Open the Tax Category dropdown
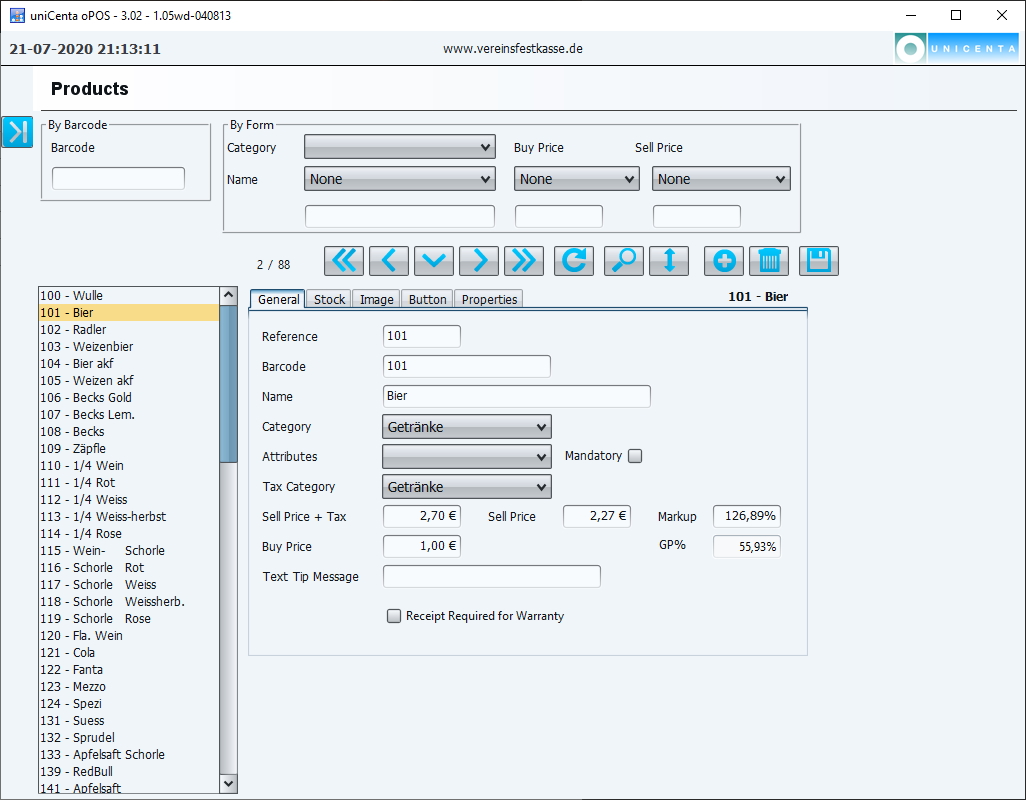 click(x=467, y=487)
